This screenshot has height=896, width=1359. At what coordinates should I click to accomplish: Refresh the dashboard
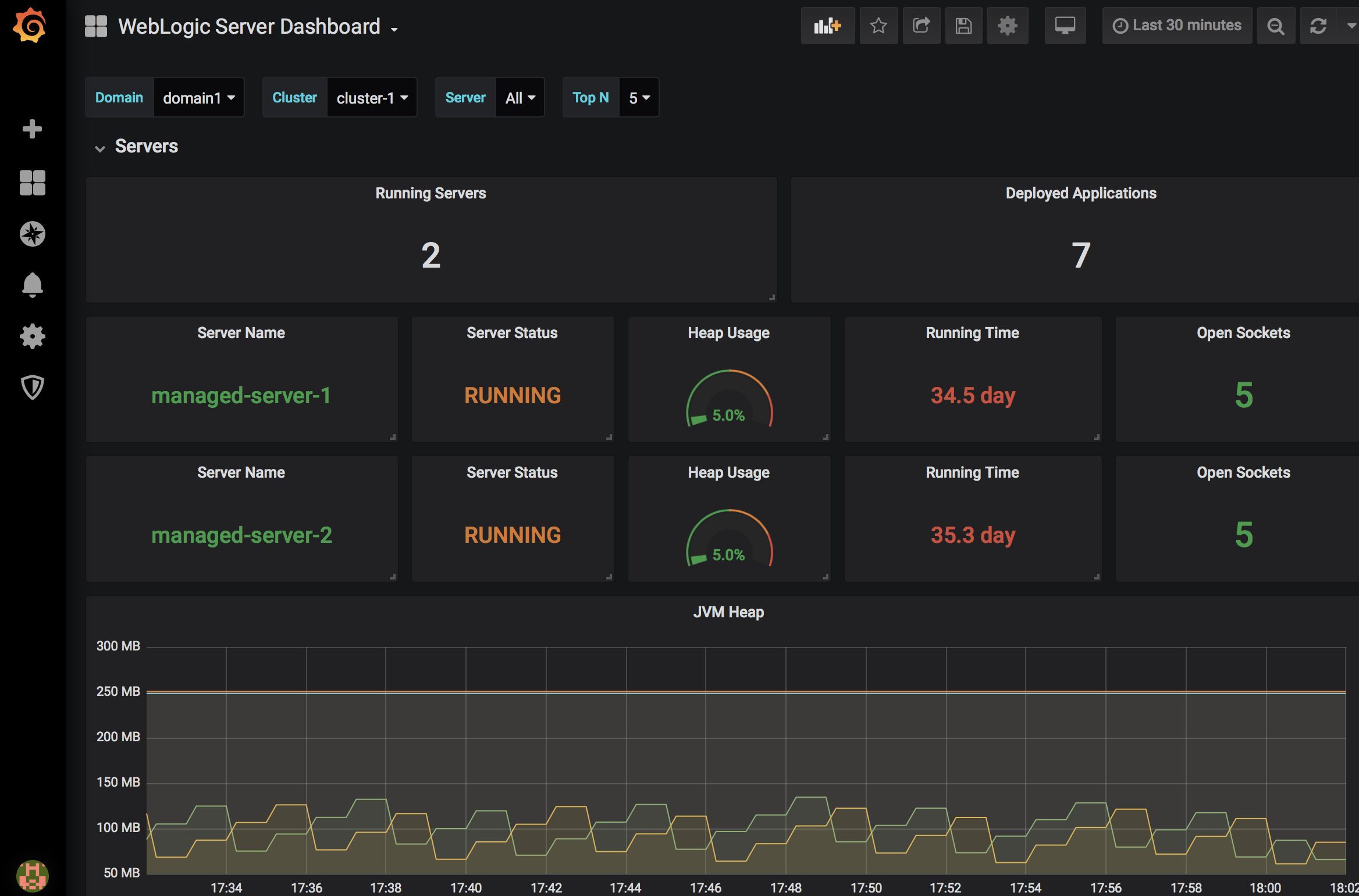click(x=1318, y=26)
